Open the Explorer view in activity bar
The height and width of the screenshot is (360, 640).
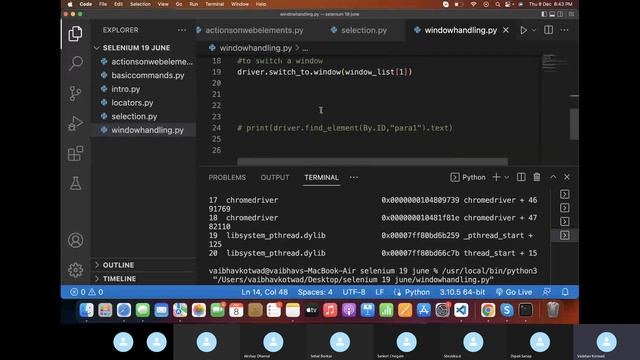pyautogui.click(x=76, y=33)
